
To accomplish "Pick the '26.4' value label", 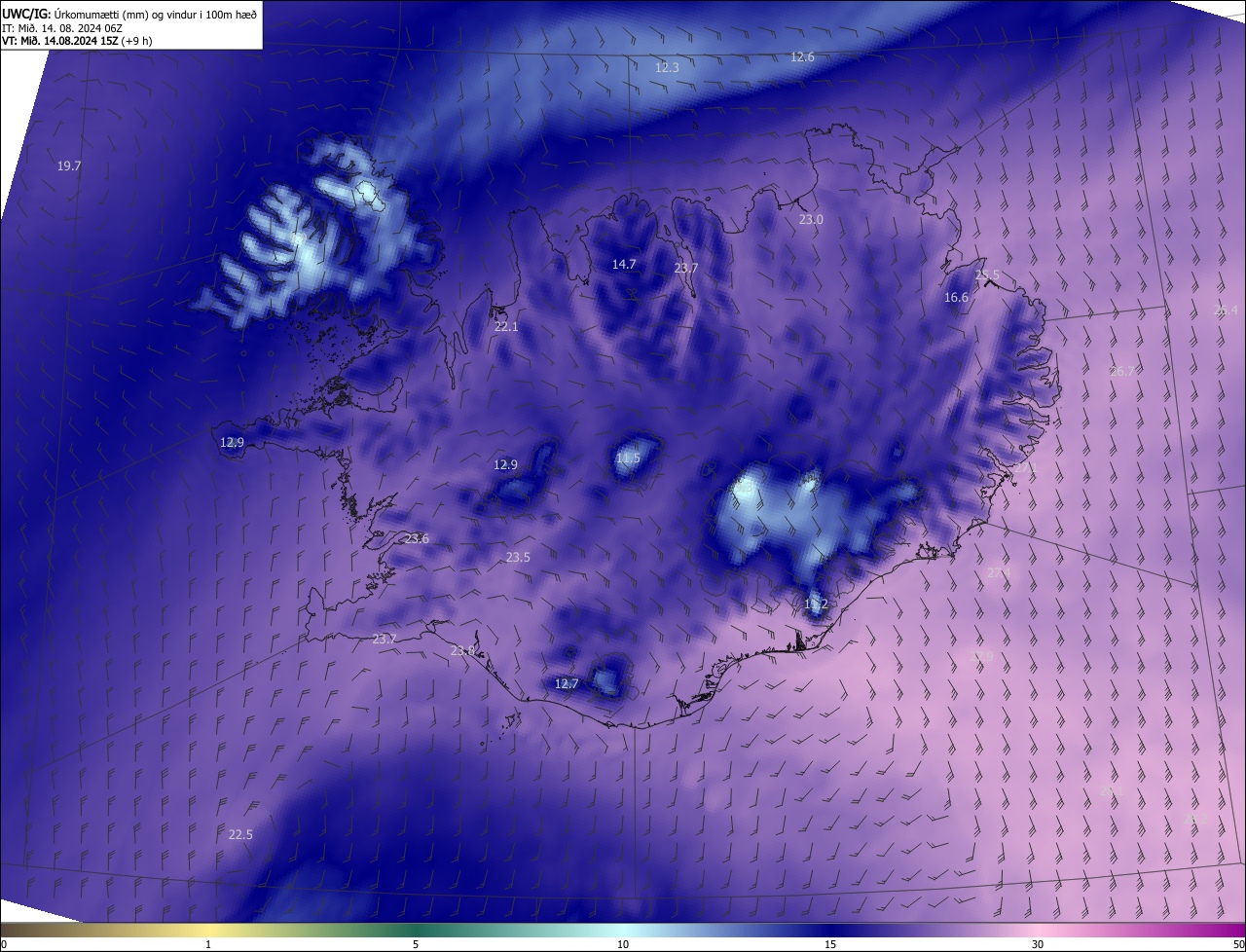I will pos(1227,311).
